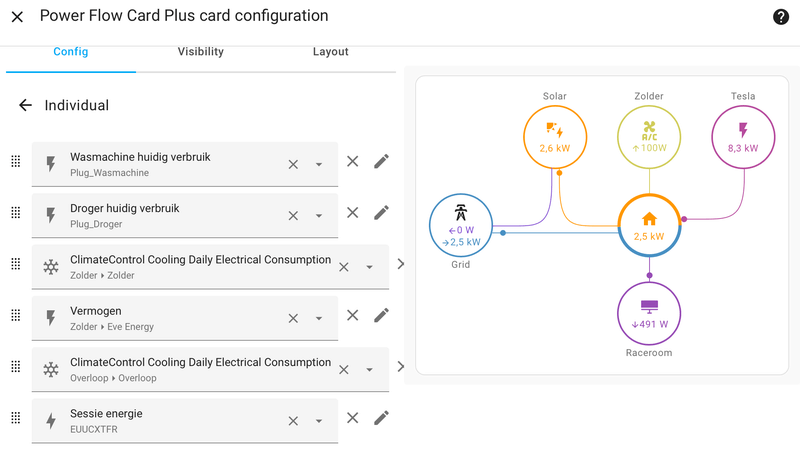800x449 pixels.
Task: Open the help icon at top right
Action: [x=781, y=17]
